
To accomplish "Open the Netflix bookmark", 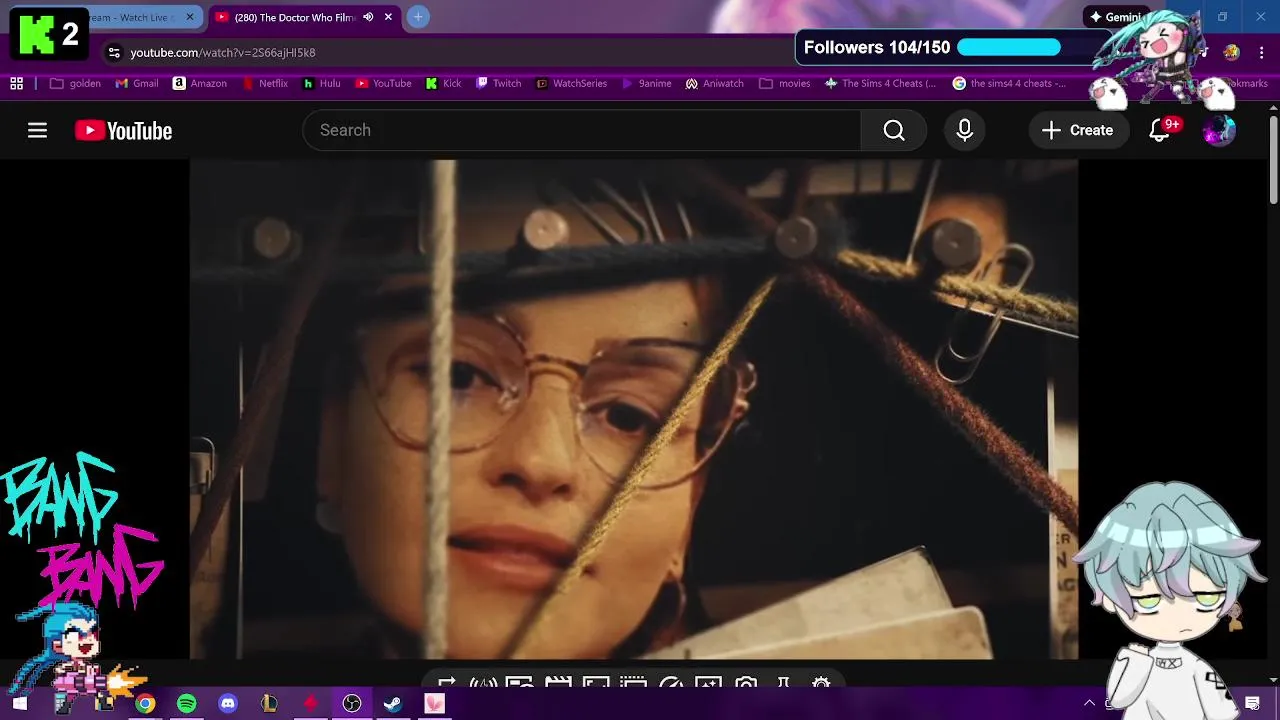I will tap(264, 83).
